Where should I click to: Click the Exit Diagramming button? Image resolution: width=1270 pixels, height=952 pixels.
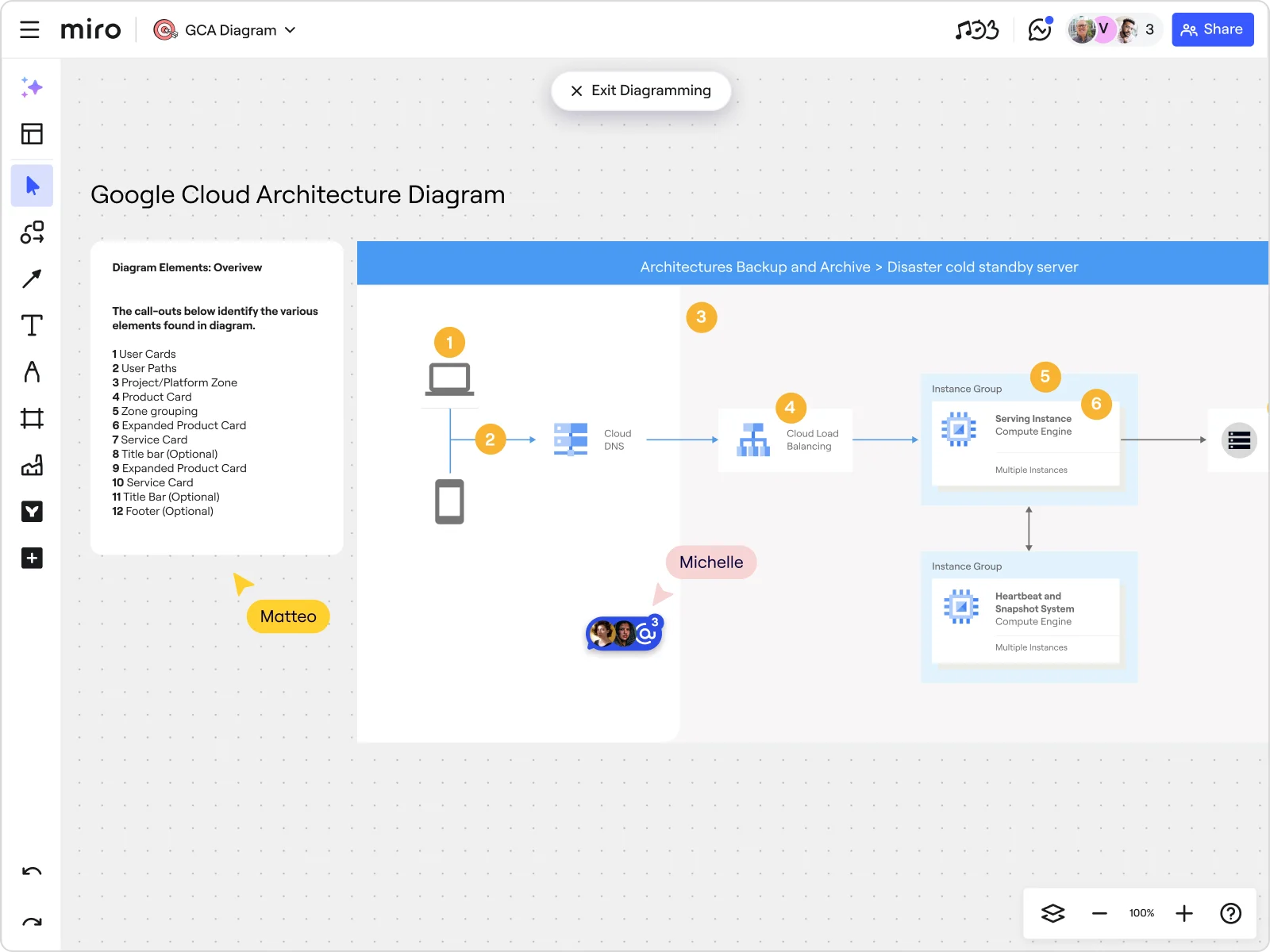click(x=641, y=90)
